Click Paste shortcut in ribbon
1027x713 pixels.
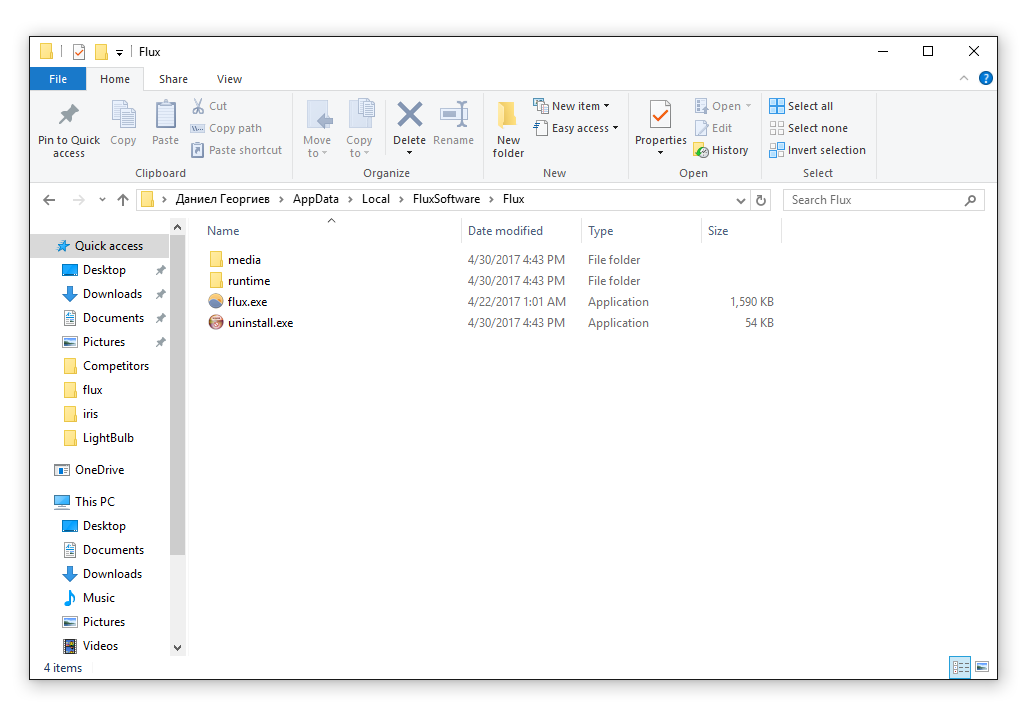point(237,150)
